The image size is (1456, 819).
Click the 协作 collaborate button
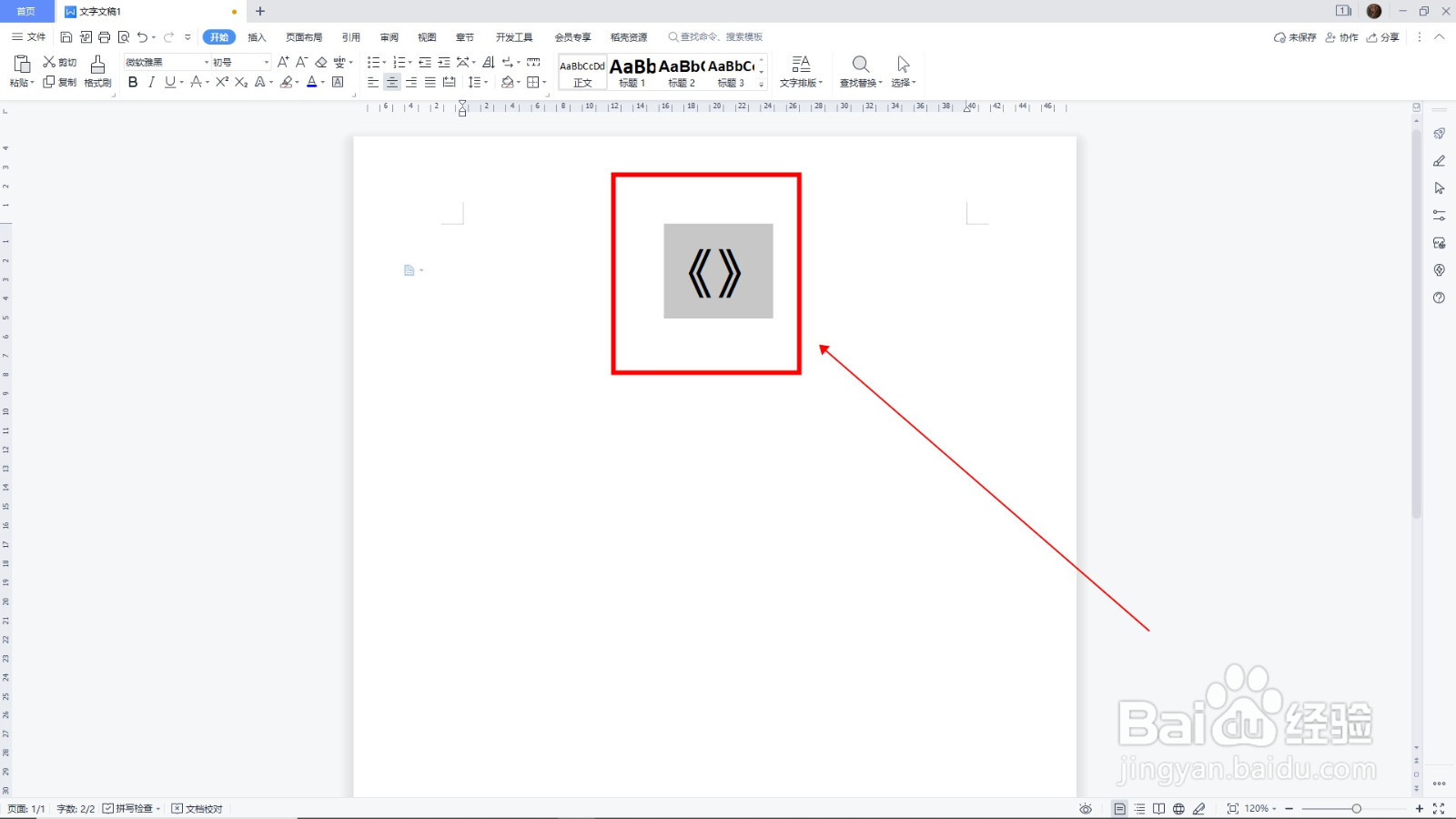1342,37
